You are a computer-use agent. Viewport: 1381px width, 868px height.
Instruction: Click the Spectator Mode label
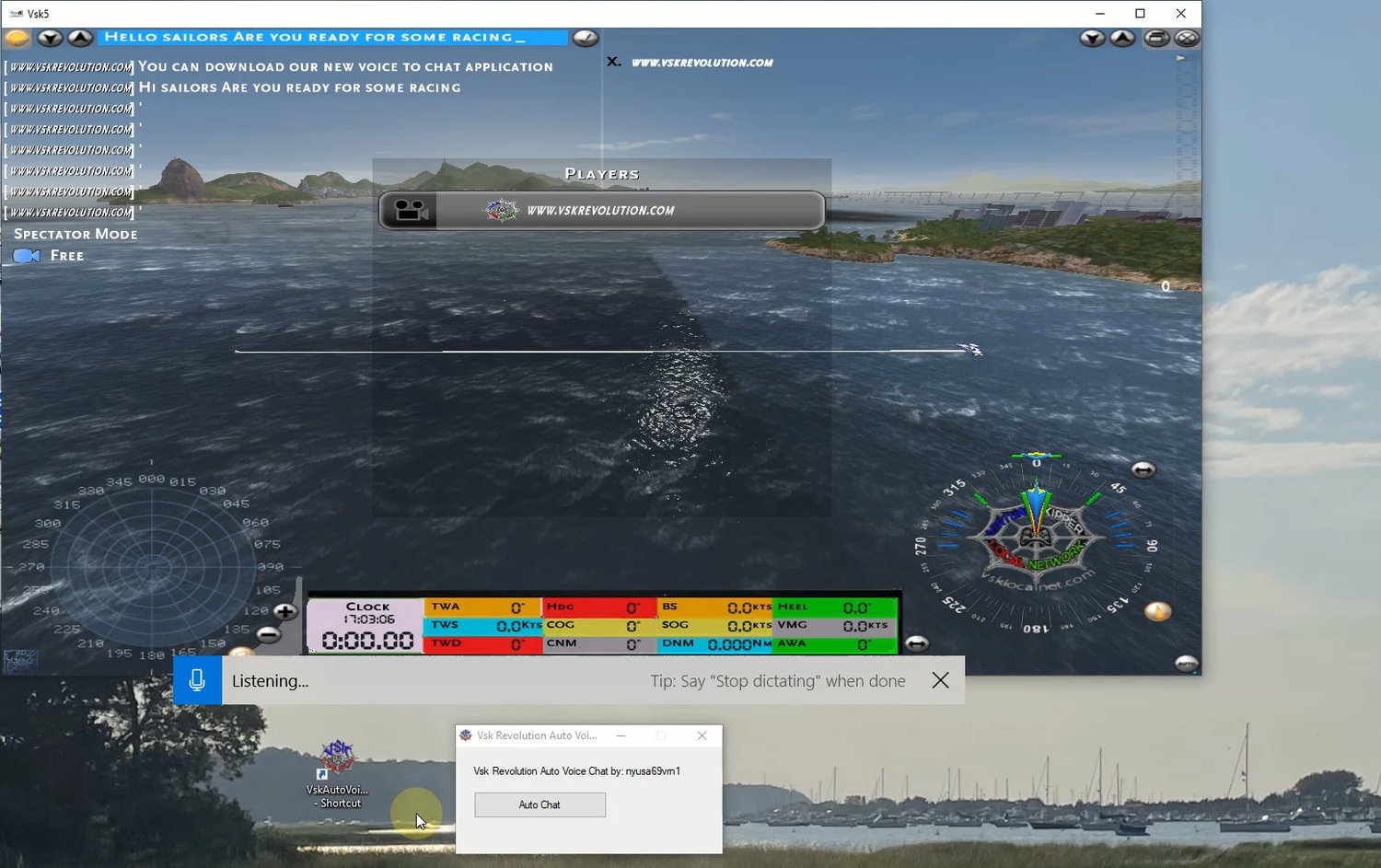[x=75, y=234]
